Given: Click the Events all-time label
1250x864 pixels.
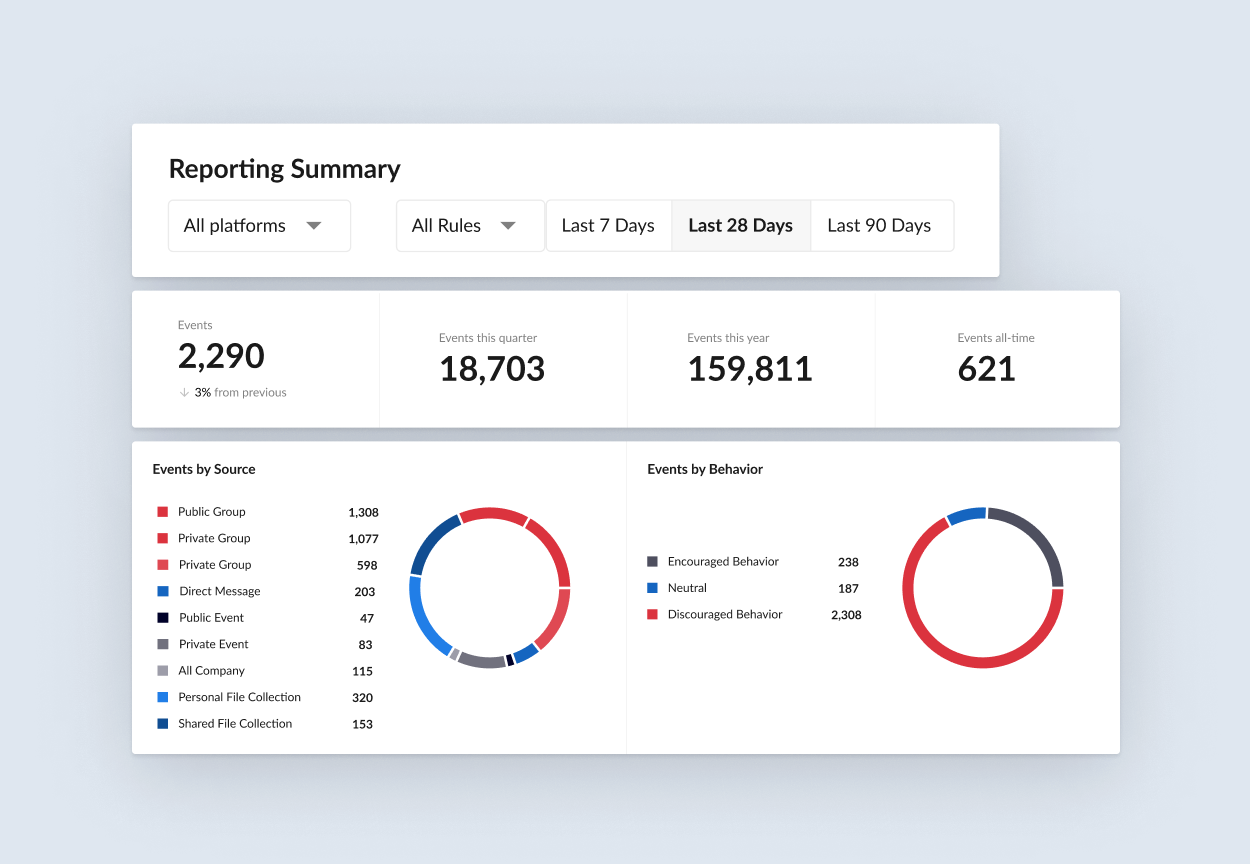Looking at the screenshot, I should [x=996, y=338].
